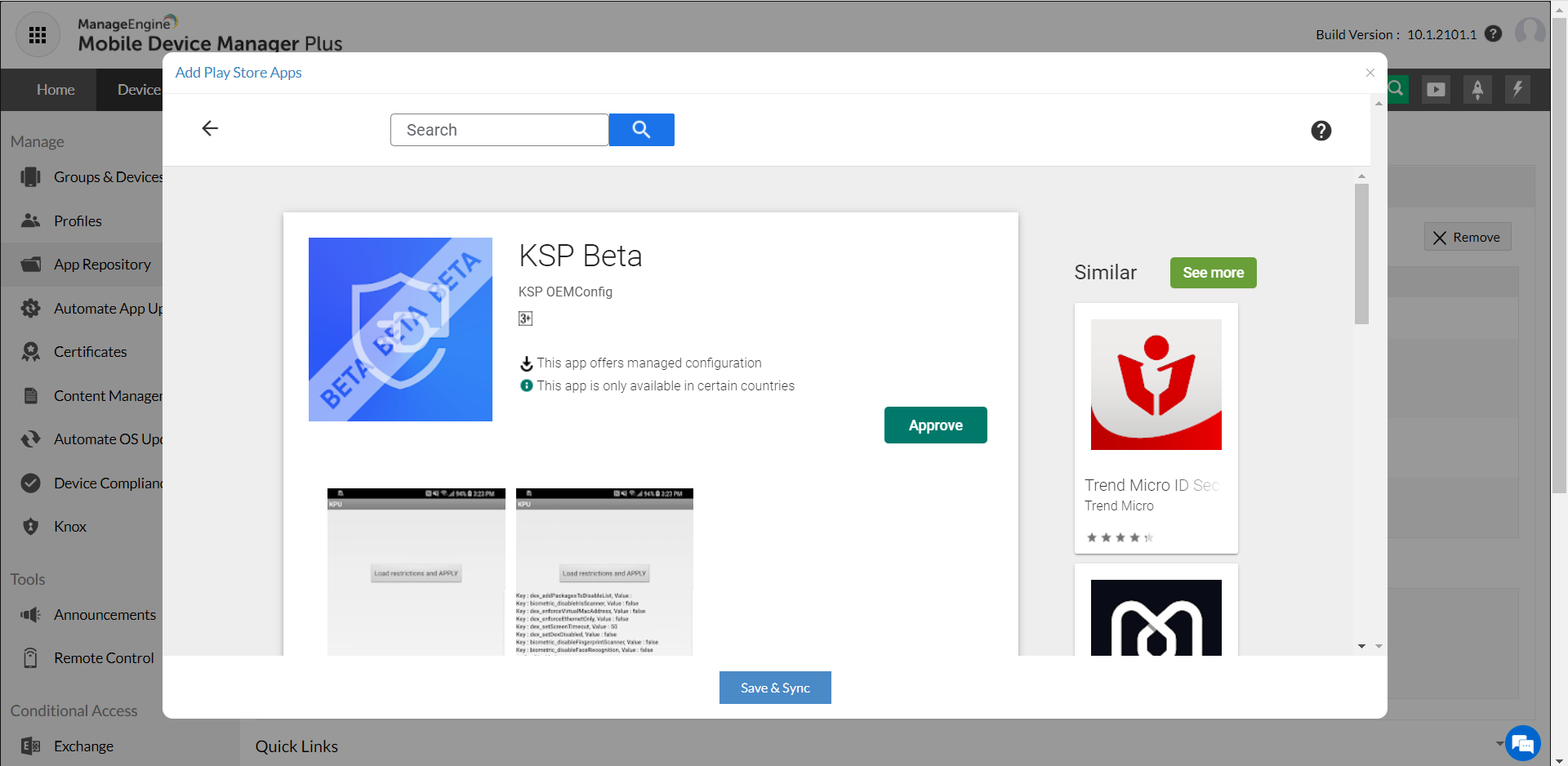Open the user profile avatar

coord(1530,33)
